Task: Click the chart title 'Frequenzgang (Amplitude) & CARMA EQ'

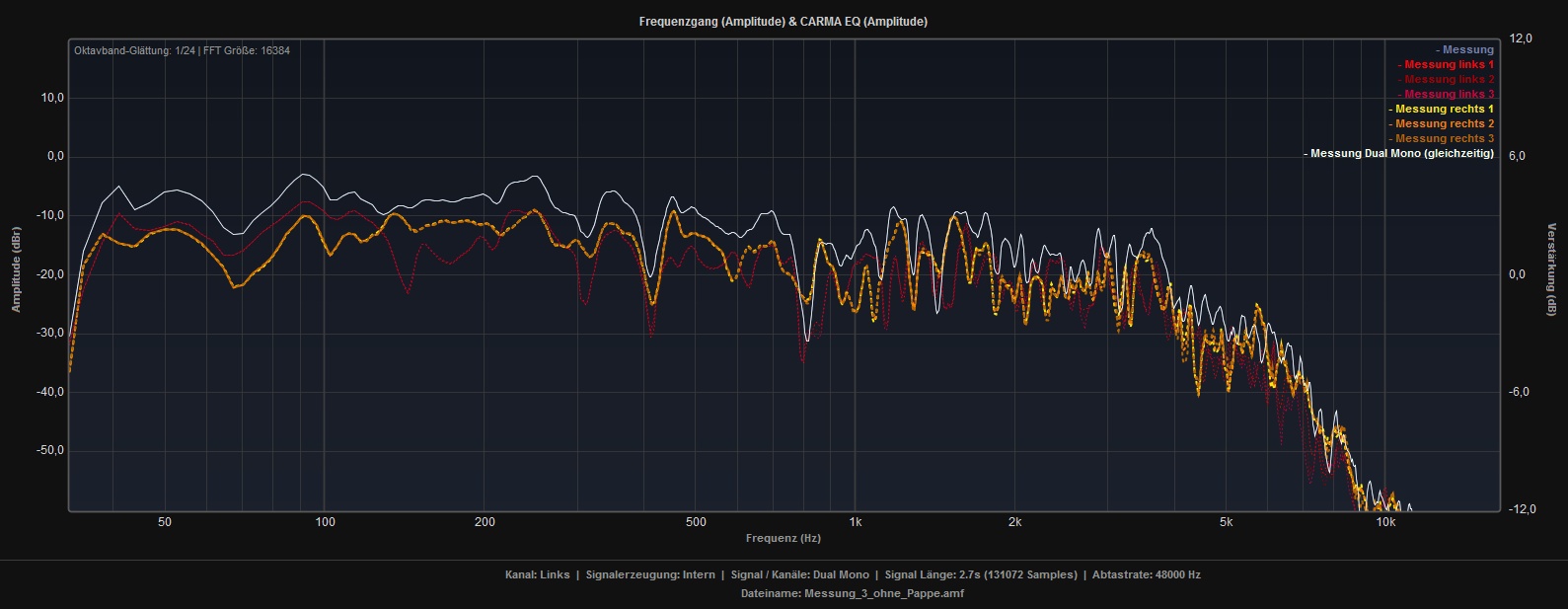Action: [x=783, y=22]
